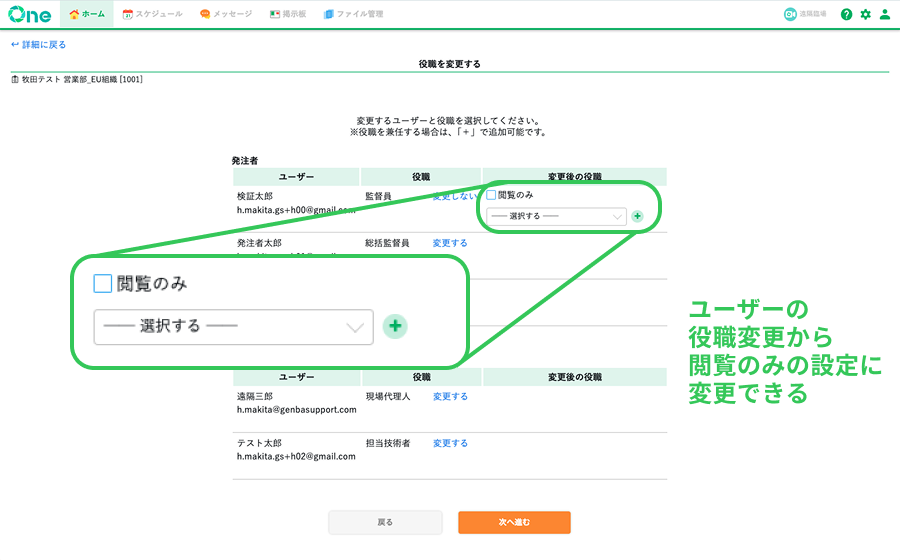Viewport: 900px width, 560px height.
Task: Click 変更する for テスト太郎
Action: (x=450, y=443)
